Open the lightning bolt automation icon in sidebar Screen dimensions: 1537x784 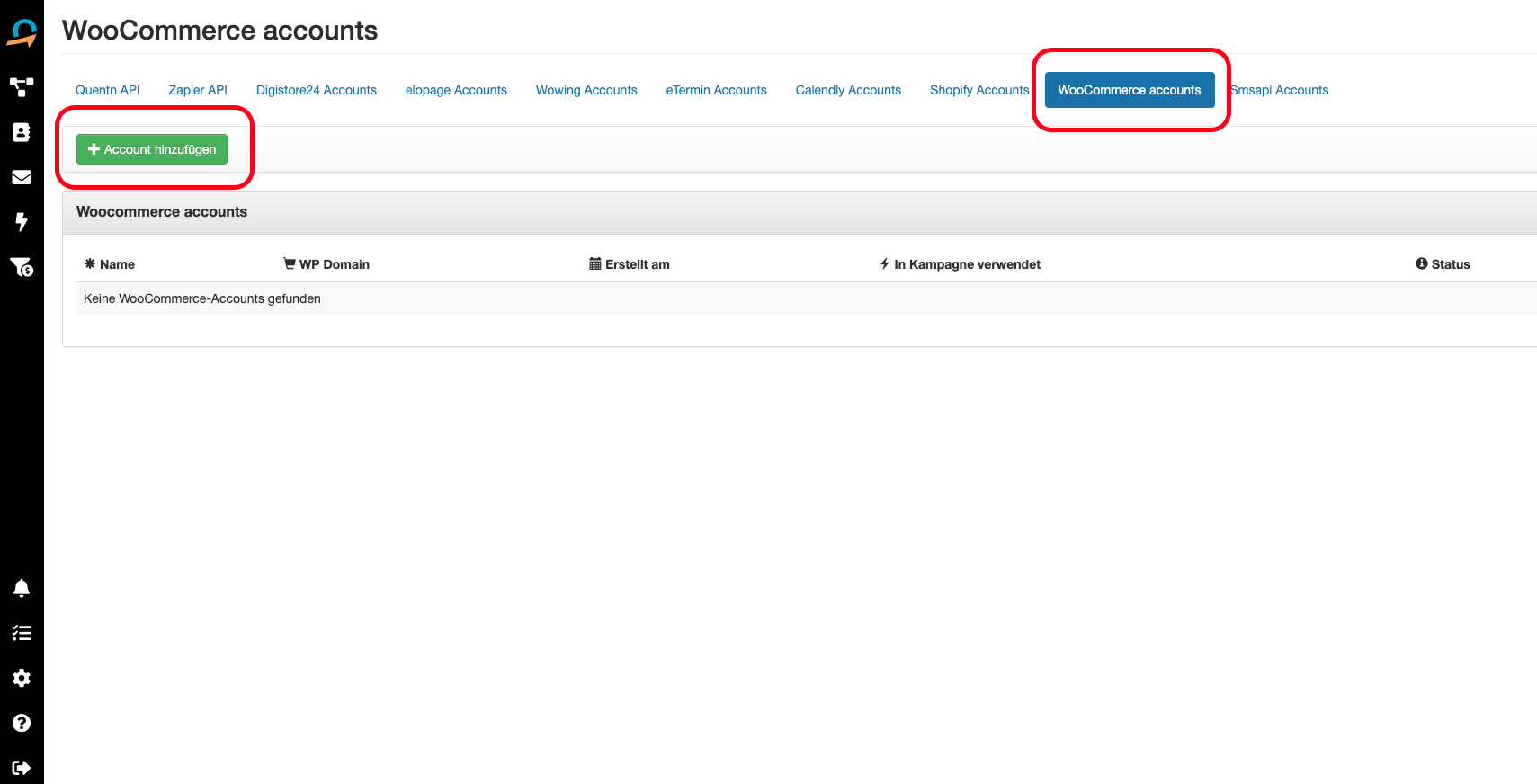click(22, 222)
